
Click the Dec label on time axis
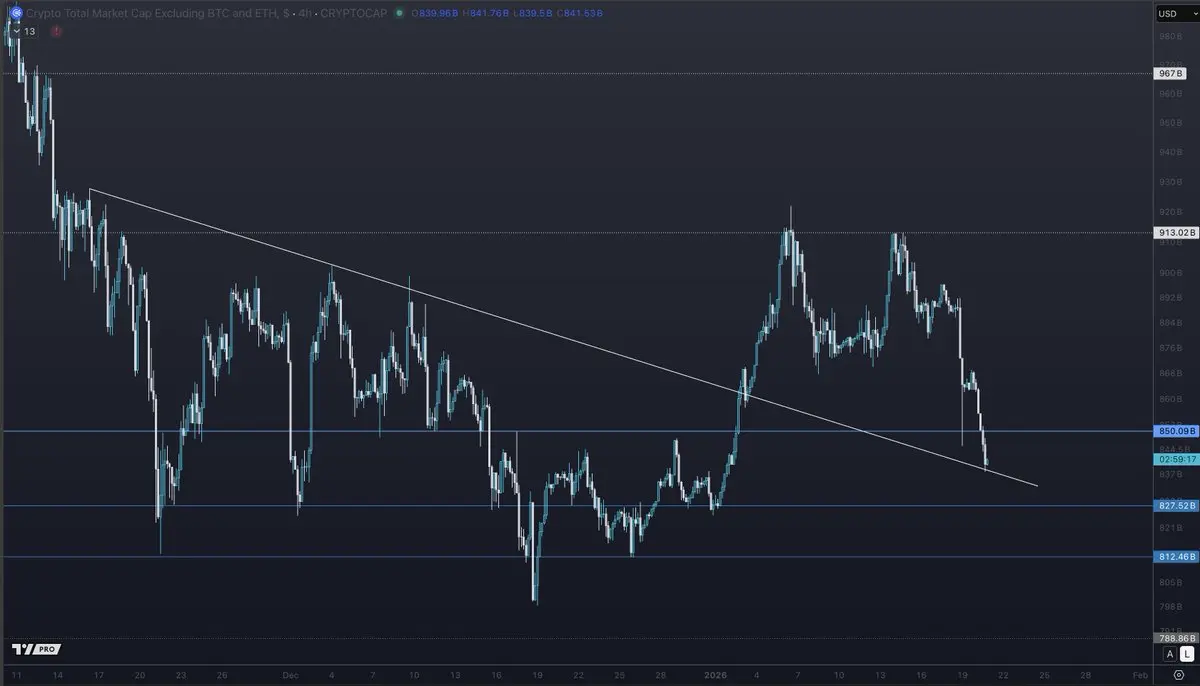(290, 675)
